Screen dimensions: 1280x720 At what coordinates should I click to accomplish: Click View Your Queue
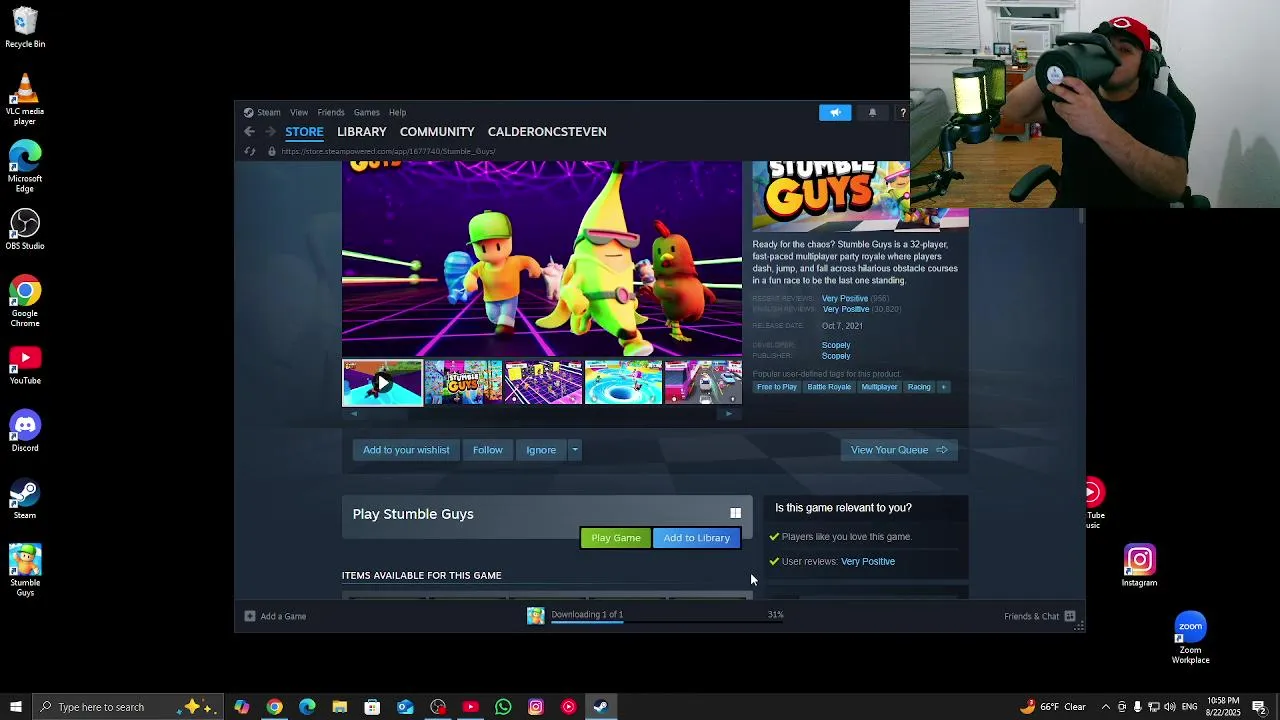(x=899, y=450)
